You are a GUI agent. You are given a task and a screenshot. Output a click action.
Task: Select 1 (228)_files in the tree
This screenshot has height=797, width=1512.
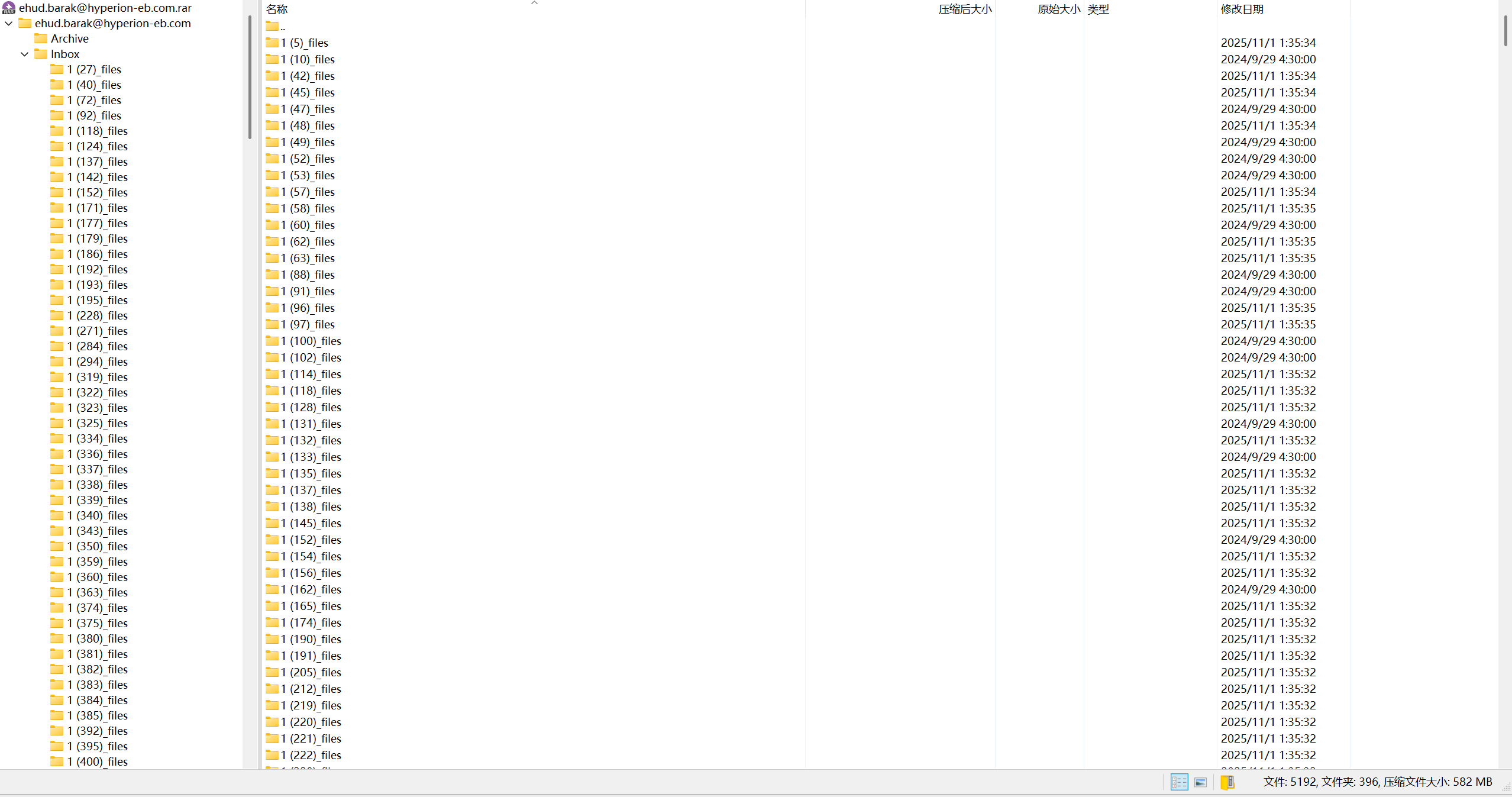point(97,315)
